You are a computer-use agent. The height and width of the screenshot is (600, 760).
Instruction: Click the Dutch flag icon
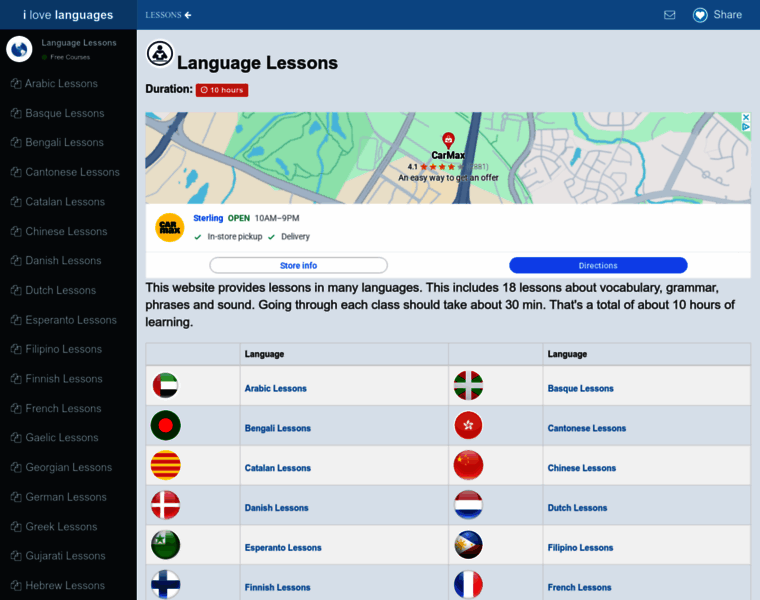(x=468, y=505)
